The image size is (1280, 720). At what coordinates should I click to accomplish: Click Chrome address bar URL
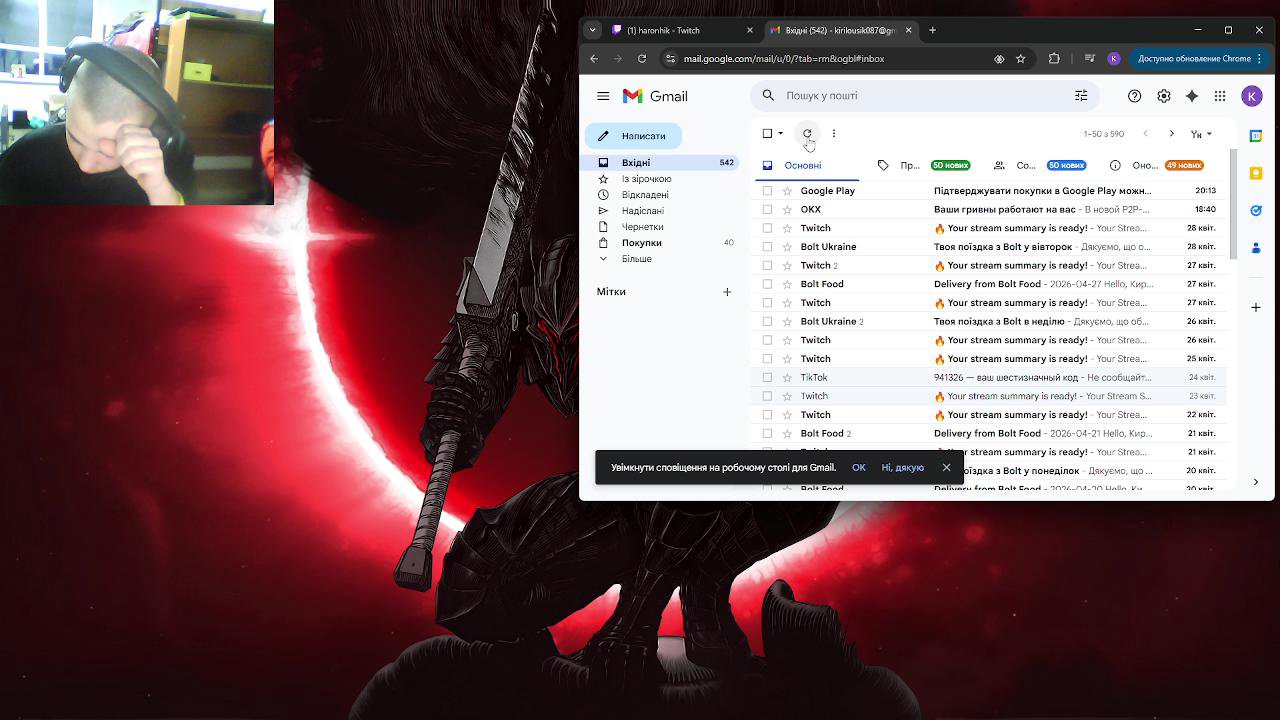coord(784,59)
